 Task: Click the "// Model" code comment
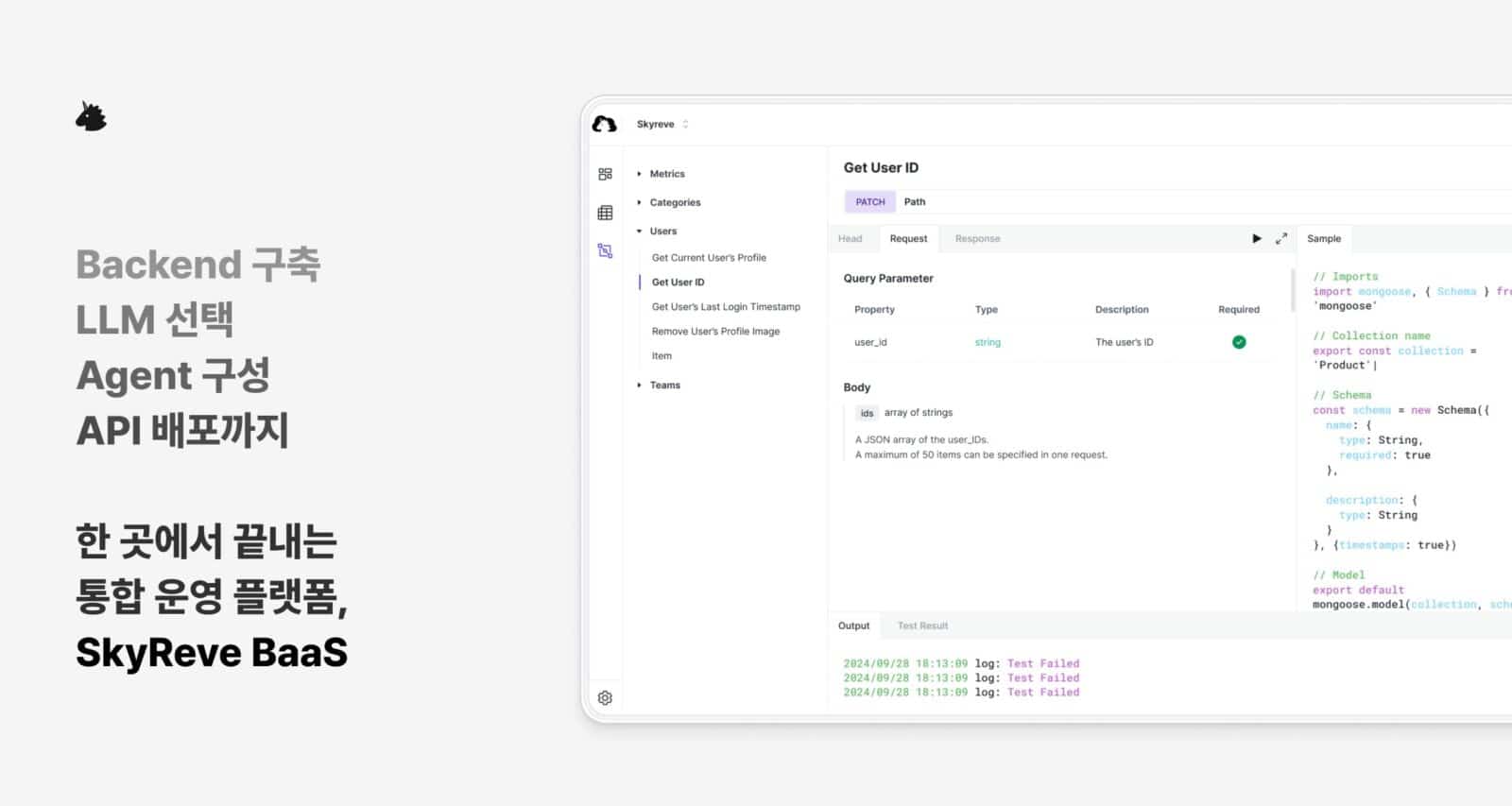(1339, 574)
